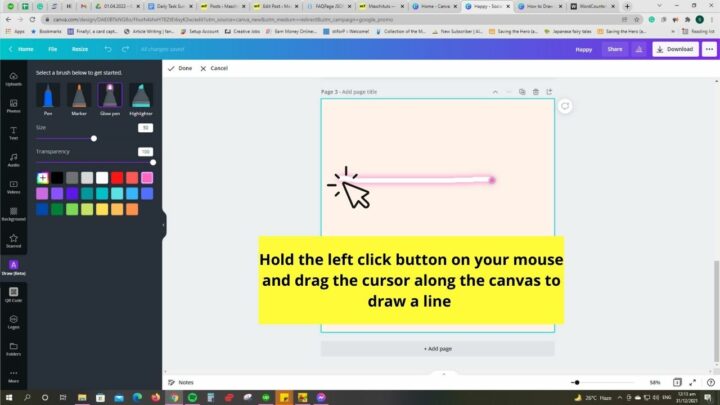Click the undo arrow in top bar
The height and width of the screenshot is (405, 720).
point(108,49)
